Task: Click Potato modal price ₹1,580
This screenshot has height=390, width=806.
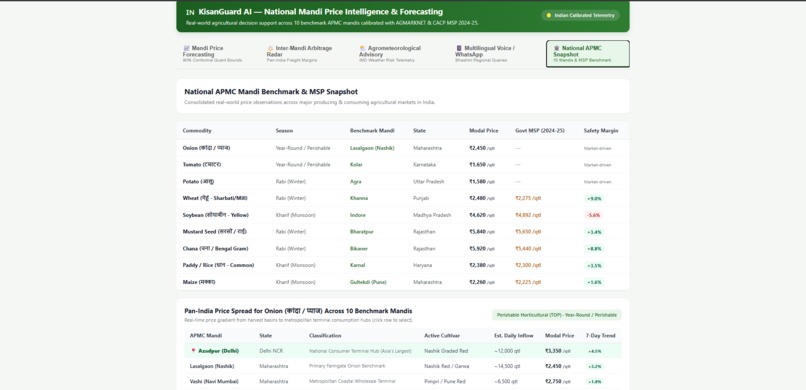Action: pos(482,181)
